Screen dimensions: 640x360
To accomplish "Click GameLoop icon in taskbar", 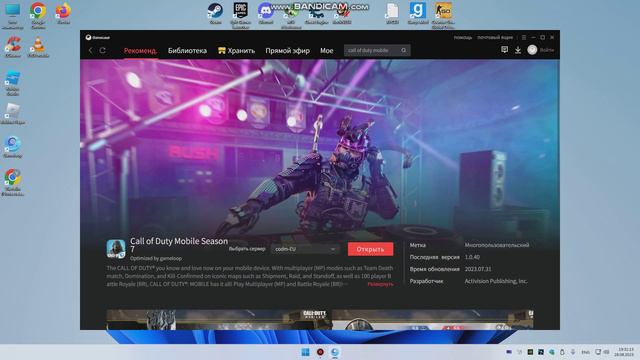I will click(335, 352).
